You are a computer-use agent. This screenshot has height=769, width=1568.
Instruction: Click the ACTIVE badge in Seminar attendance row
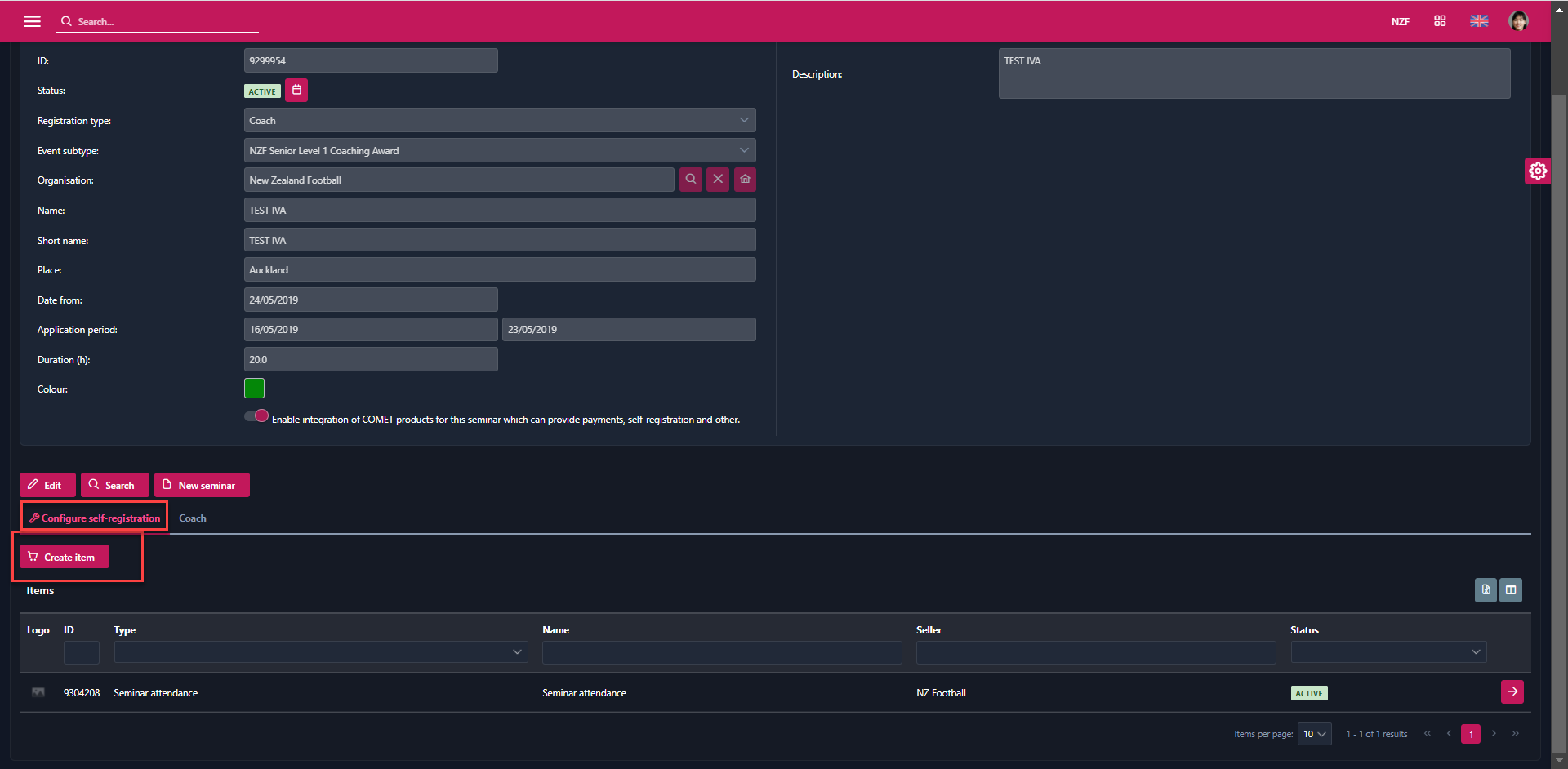[x=1309, y=693]
